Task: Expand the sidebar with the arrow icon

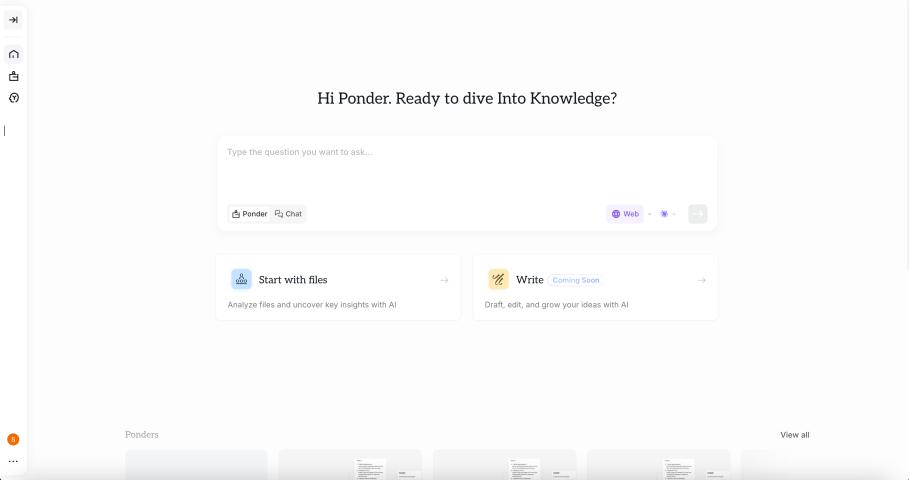Action: click(x=13, y=20)
